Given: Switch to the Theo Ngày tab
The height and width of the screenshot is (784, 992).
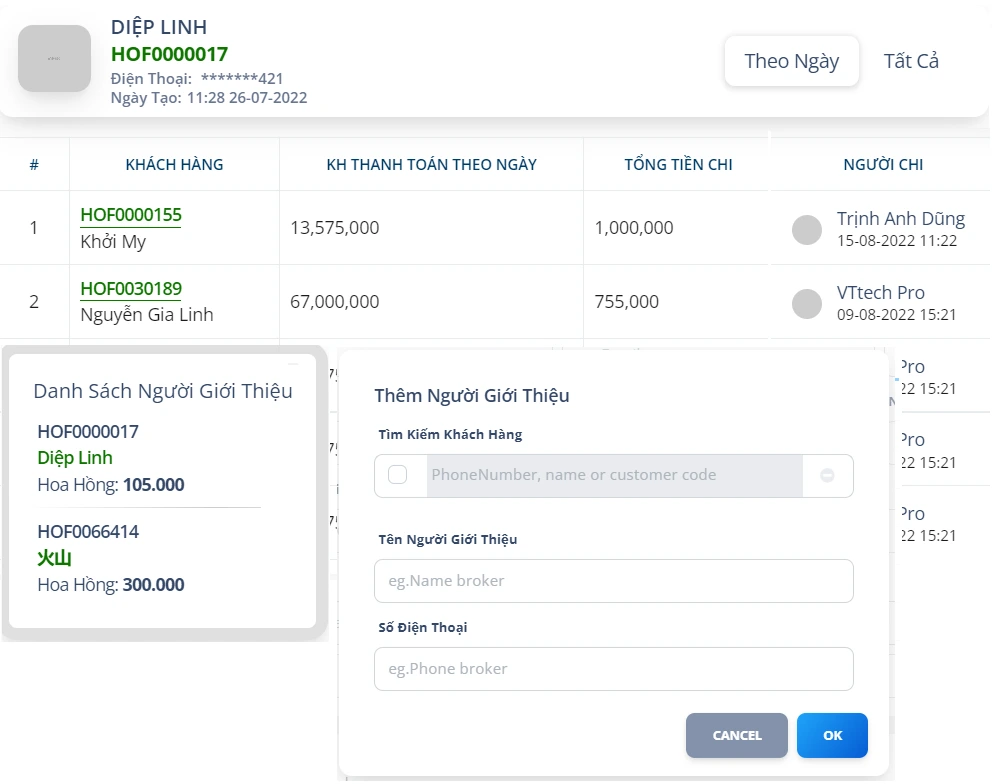Looking at the screenshot, I should [791, 61].
